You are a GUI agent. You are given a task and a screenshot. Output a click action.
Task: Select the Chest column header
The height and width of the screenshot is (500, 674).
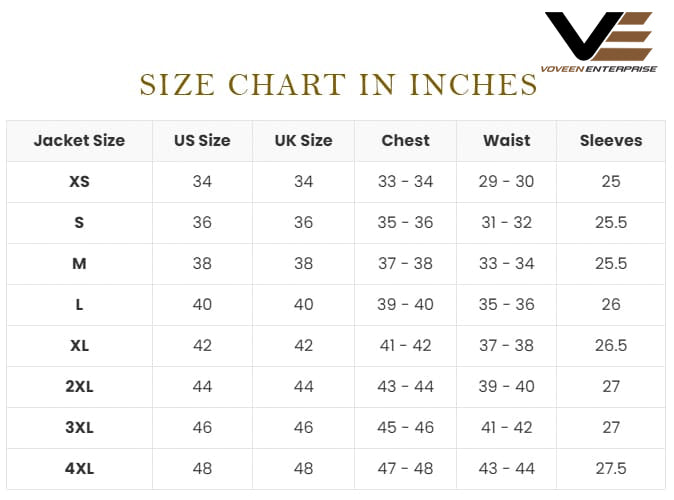coord(405,140)
